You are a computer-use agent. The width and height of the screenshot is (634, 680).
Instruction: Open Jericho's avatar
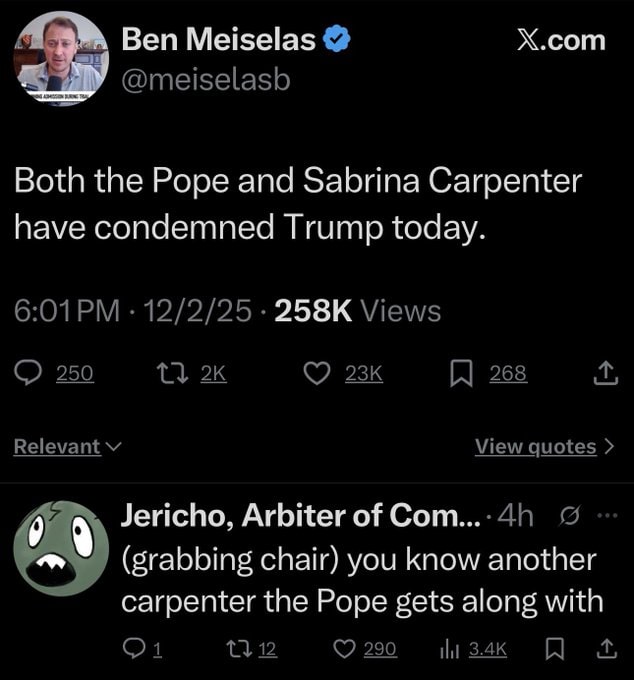[59, 547]
